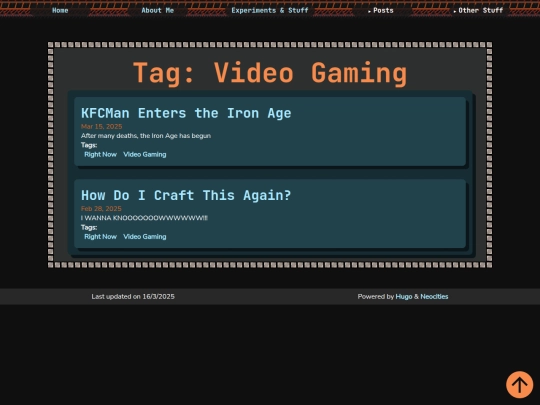This screenshot has height=405, width=540.
Task: Click the orange scroll-to-top arrow button
Action: (x=519, y=384)
